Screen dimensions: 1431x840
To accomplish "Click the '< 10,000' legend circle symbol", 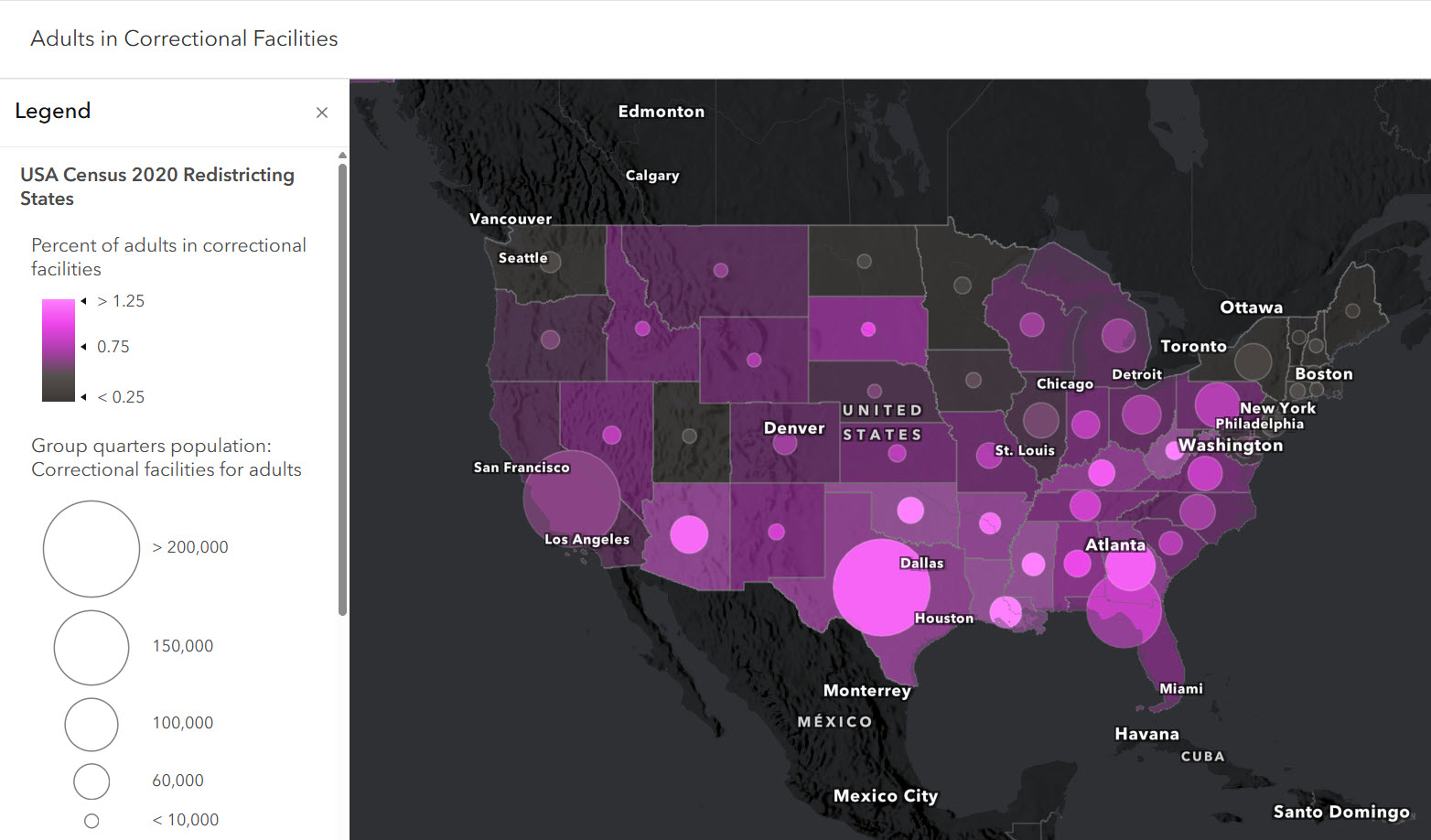I will (x=91, y=821).
